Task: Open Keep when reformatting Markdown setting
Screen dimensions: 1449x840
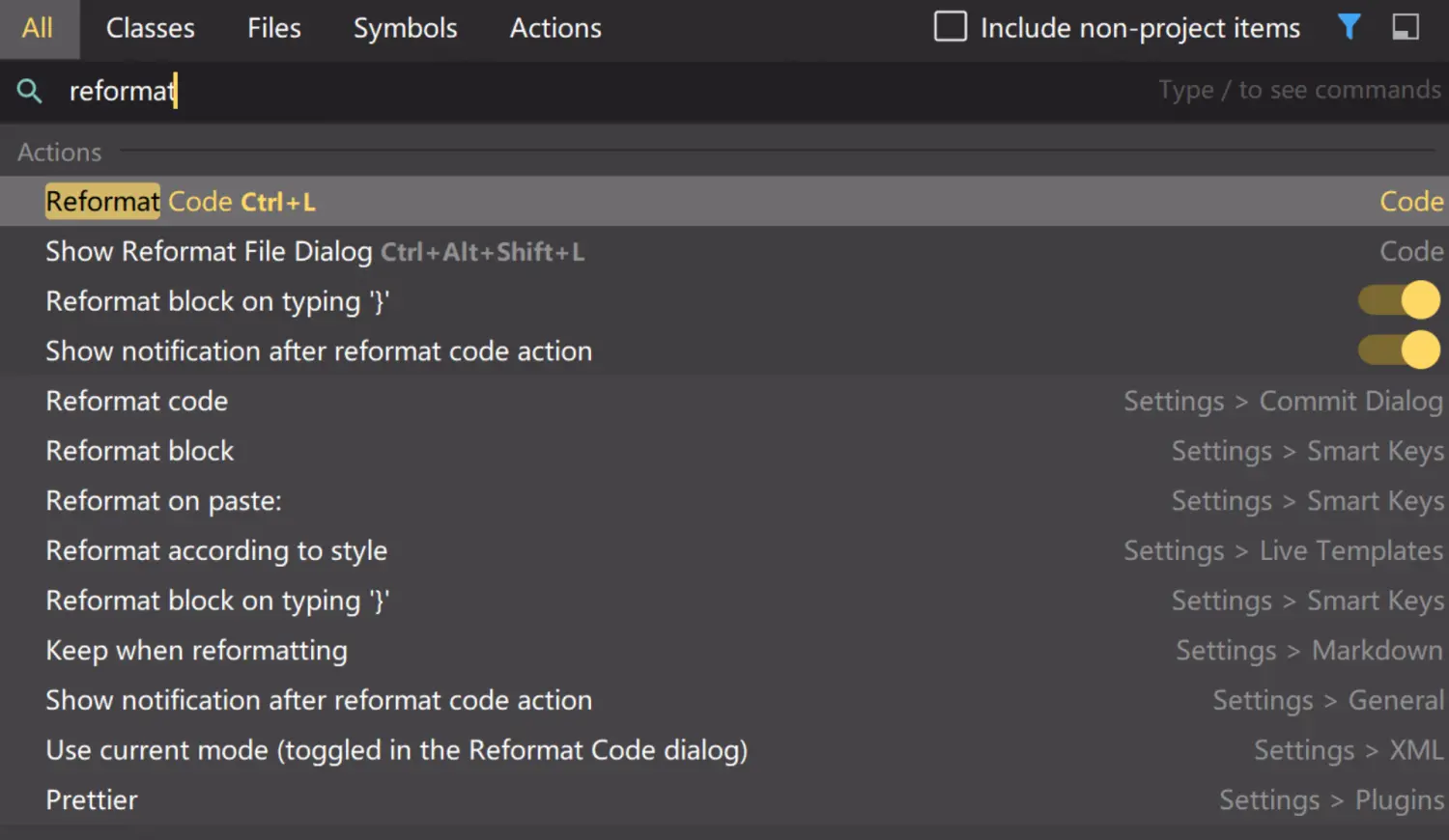Action: click(196, 651)
